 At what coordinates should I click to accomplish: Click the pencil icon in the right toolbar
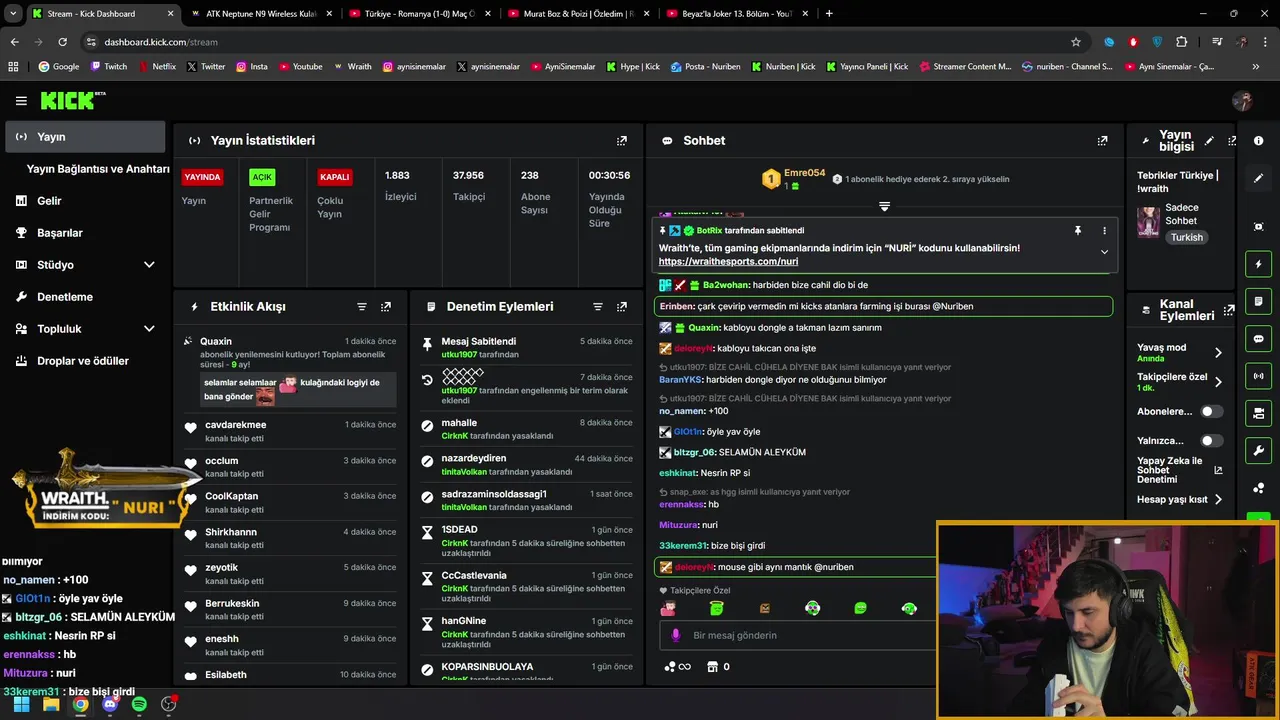click(x=1259, y=178)
